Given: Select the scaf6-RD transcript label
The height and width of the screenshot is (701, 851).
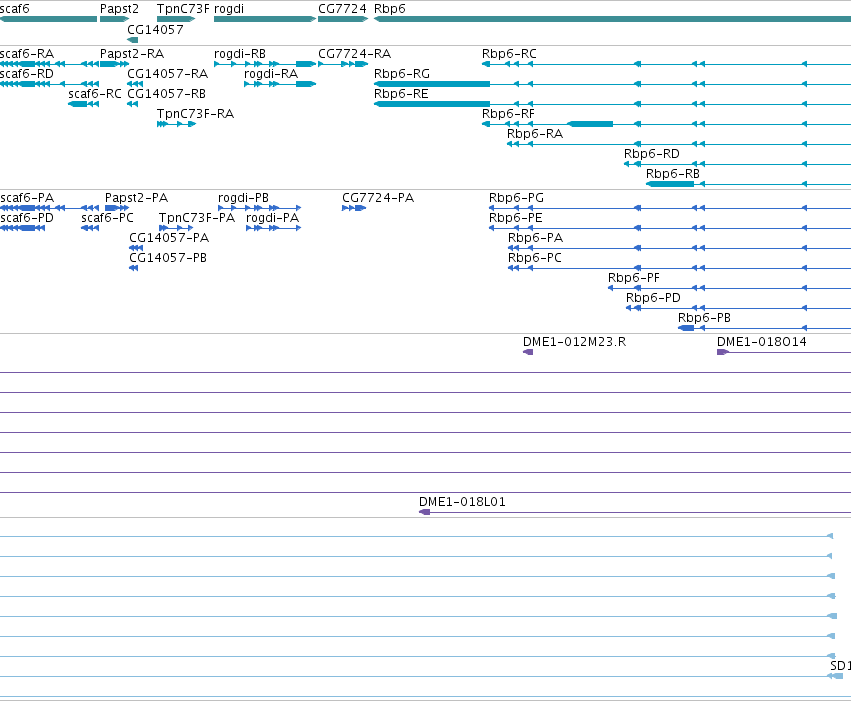Looking at the screenshot, I should coord(27,73).
